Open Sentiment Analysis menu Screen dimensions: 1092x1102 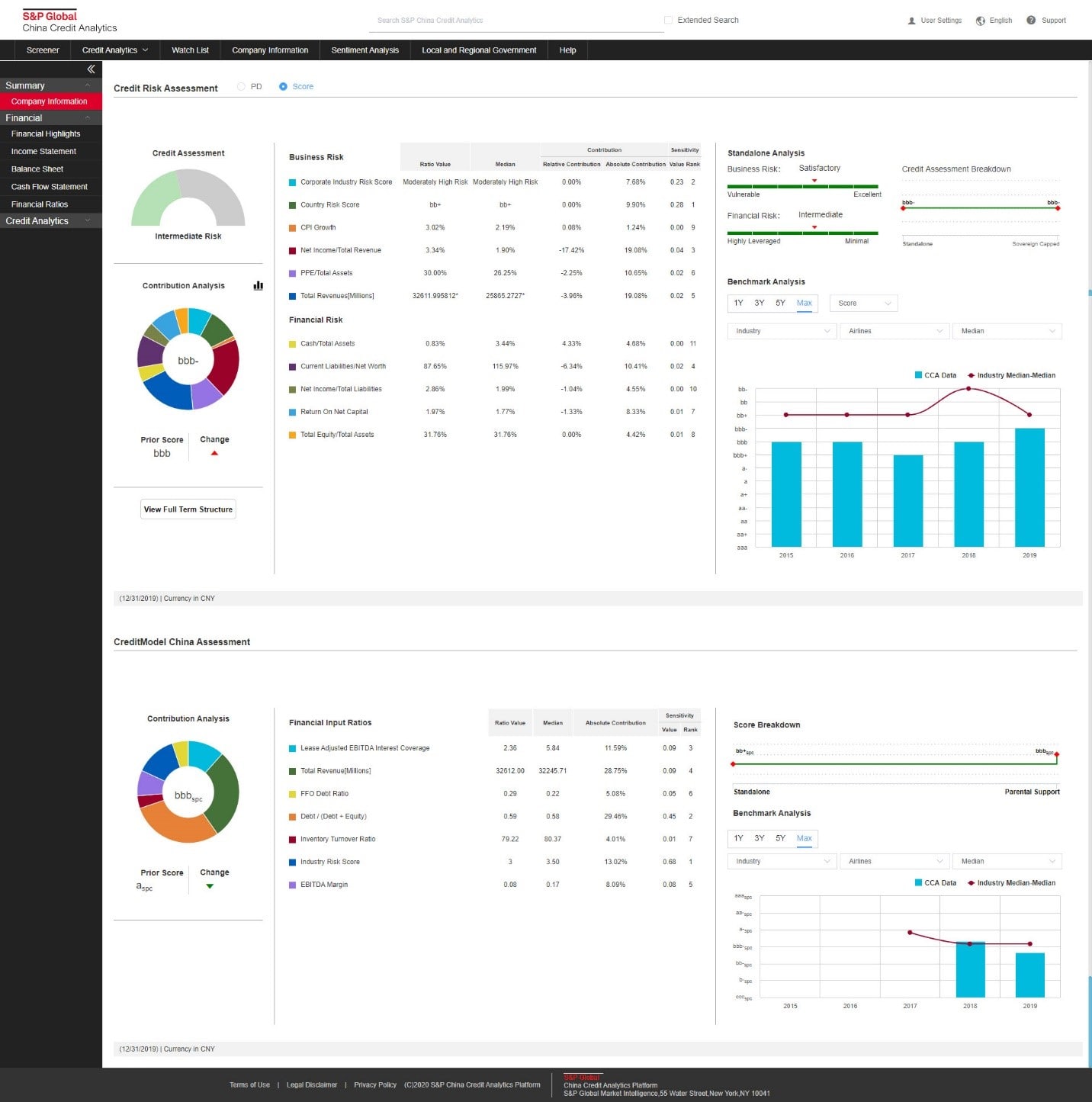(365, 50)
